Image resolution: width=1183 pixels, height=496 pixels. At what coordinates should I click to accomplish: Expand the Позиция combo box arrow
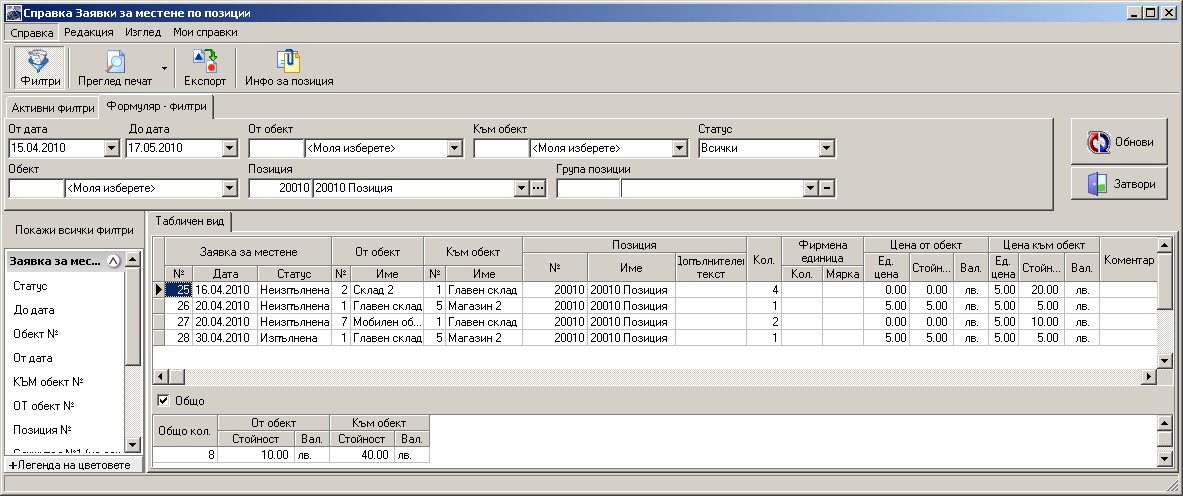click(521, 188)
